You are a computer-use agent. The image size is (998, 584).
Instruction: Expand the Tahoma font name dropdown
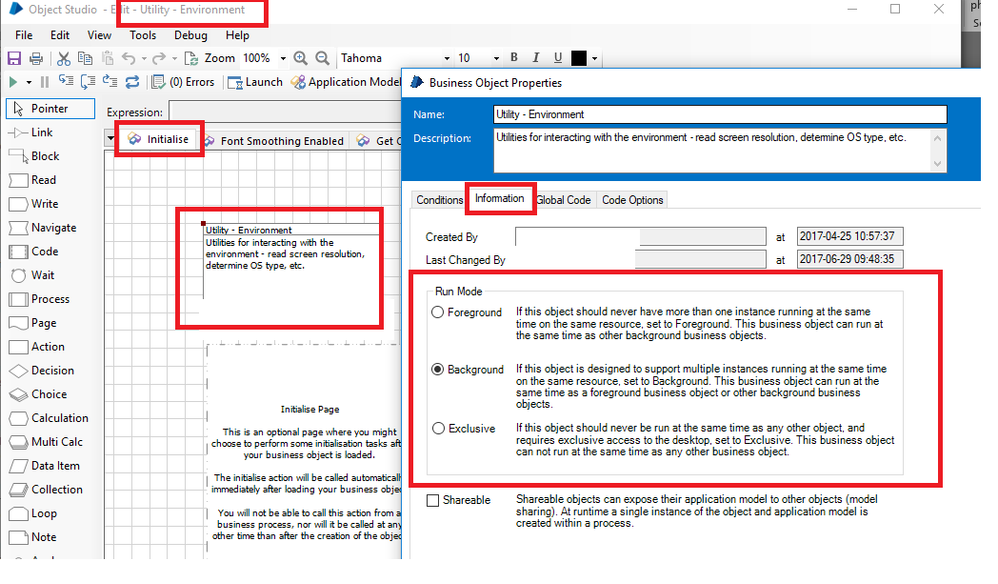pos(446,59)
